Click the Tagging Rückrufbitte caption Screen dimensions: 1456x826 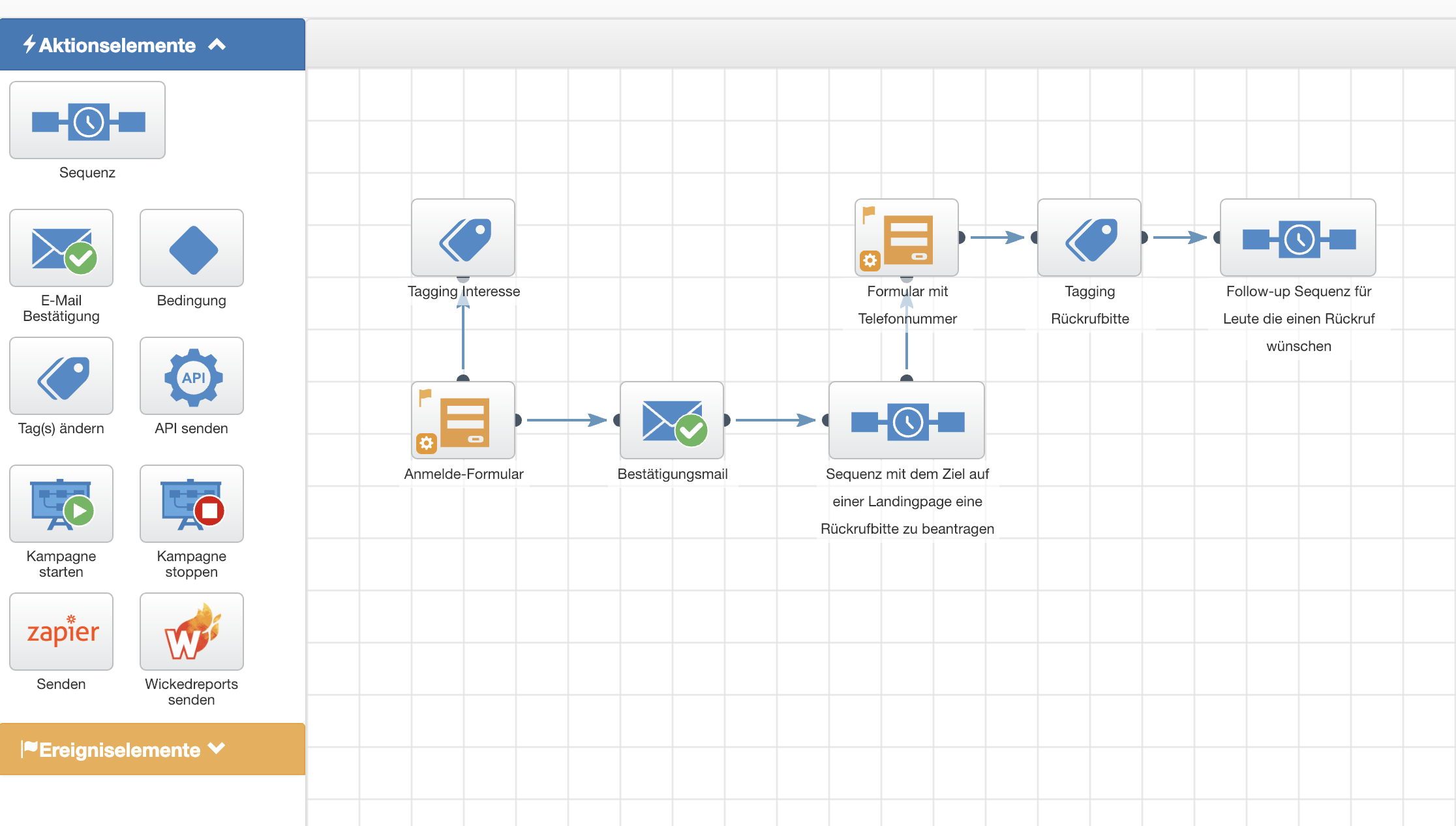1090,305
